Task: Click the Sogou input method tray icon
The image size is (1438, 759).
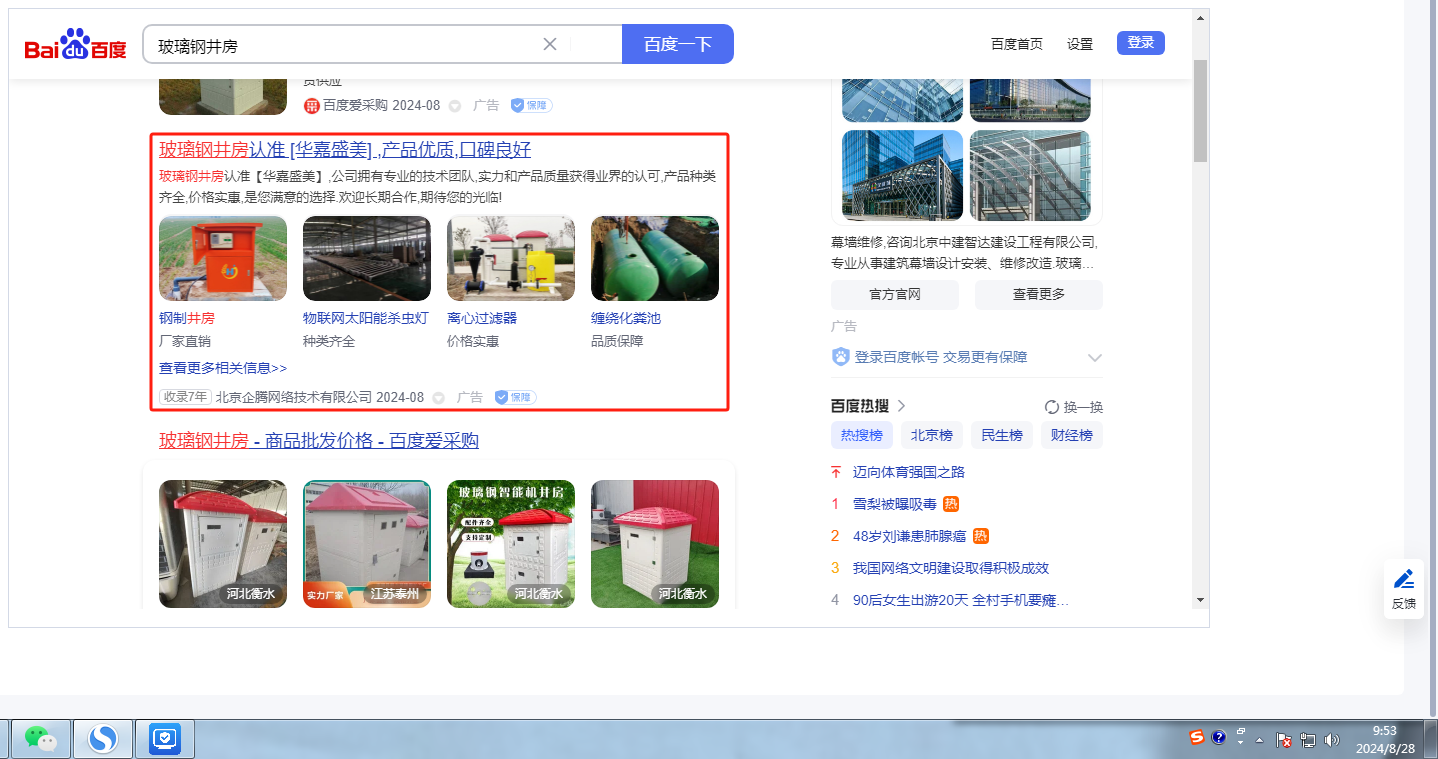Action: (1197, 738)
